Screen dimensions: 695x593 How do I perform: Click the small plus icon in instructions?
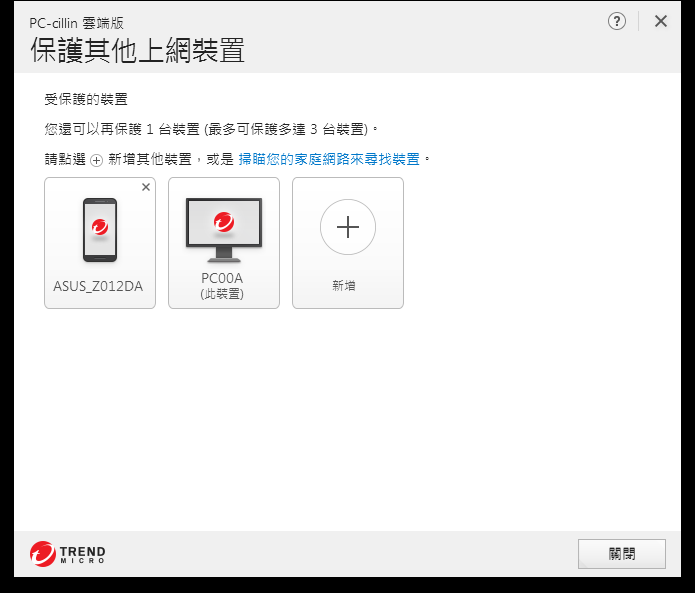[97, 160]
